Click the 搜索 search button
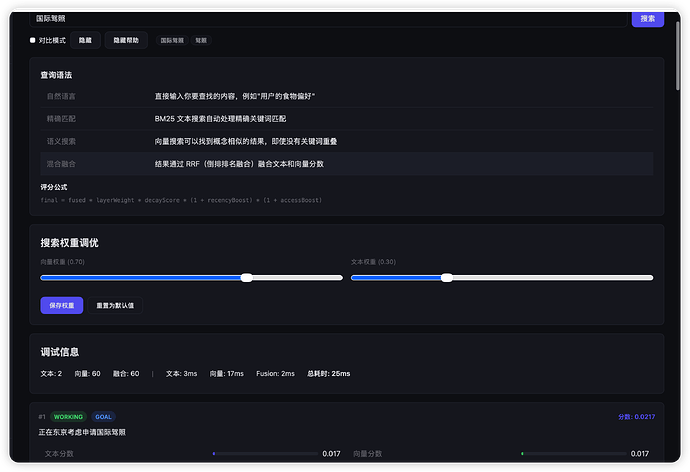Viewport: 690px width, 472px height. point(647,19)
